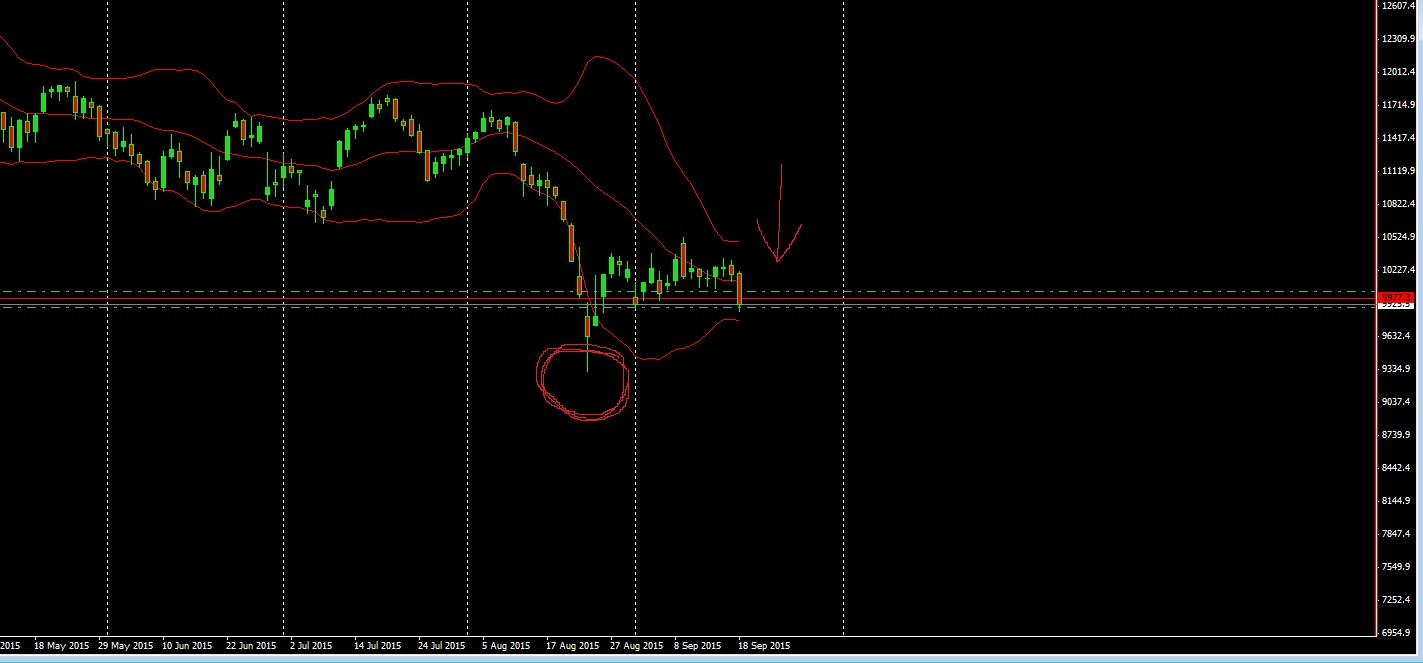This screenshot has width=1423, height=663.
Task: Select the red downward arrow annotation
Action: tap(779, 210)
